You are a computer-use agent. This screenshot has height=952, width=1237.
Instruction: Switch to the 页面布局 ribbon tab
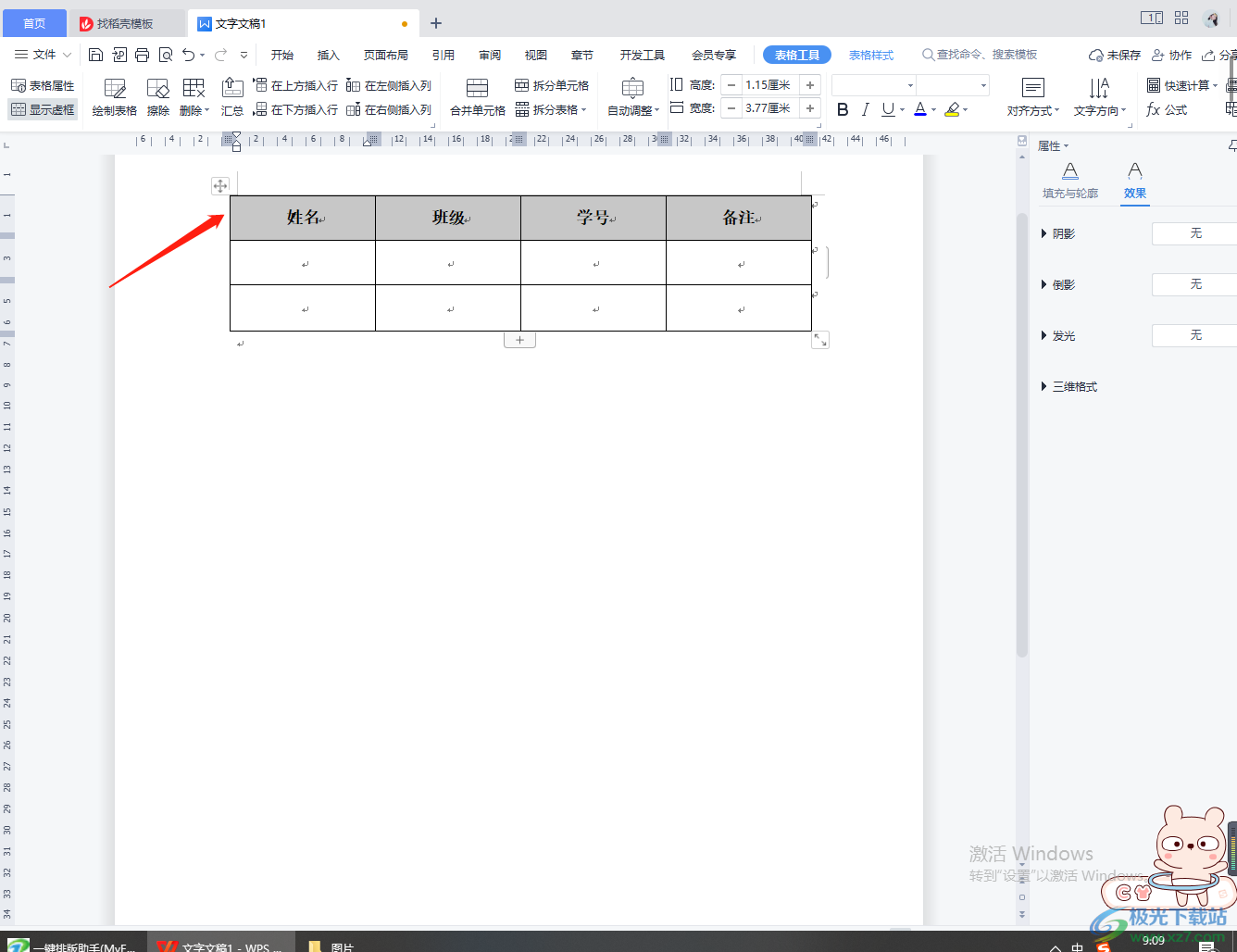pos(386,55)
